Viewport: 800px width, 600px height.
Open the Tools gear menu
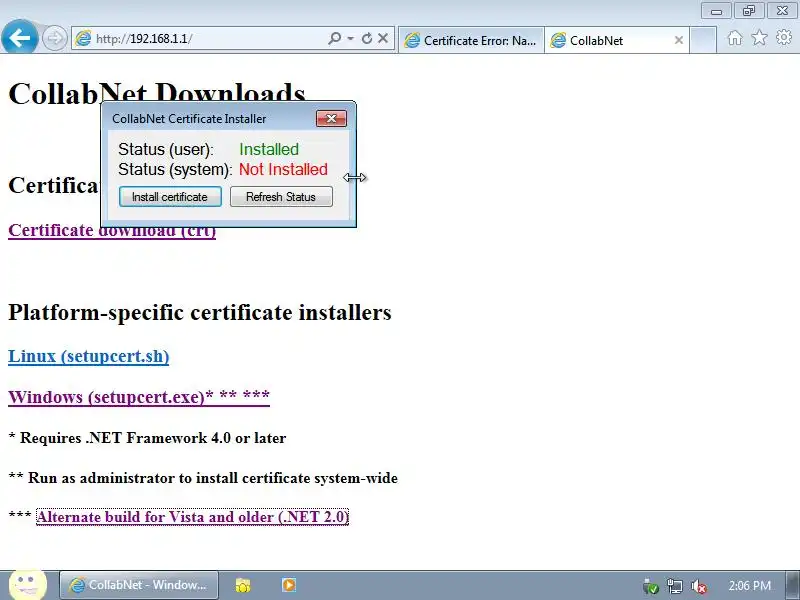(x=784, y=37)
